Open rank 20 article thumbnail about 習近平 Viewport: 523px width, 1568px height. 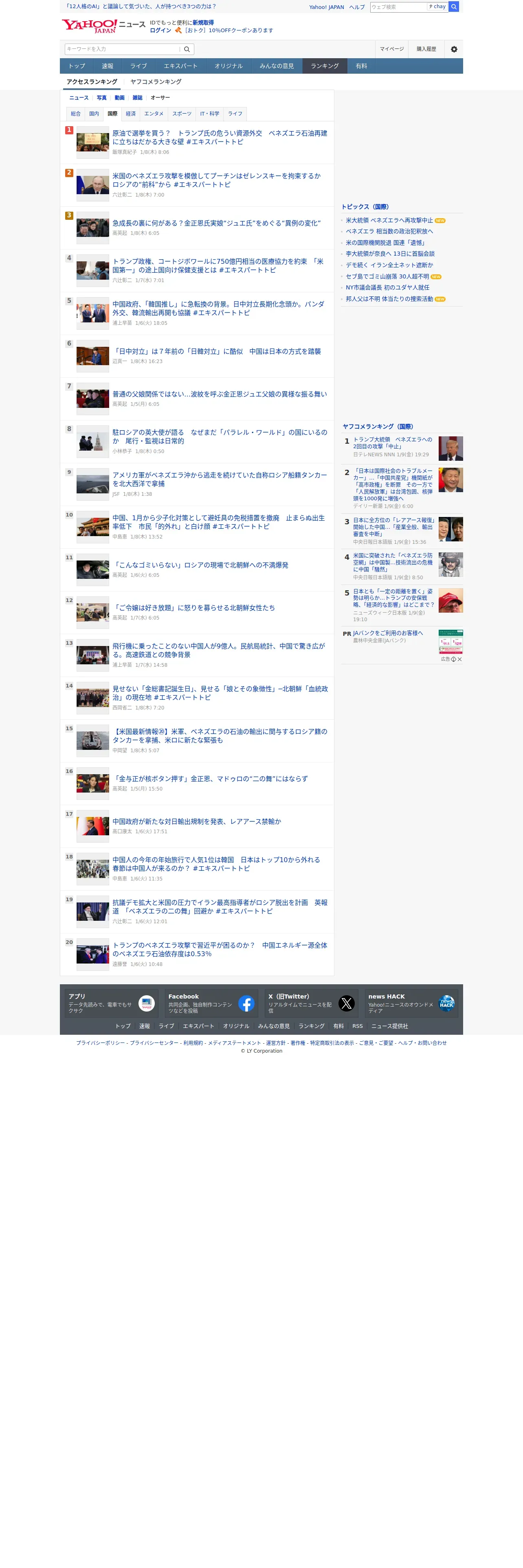[92, 954]
